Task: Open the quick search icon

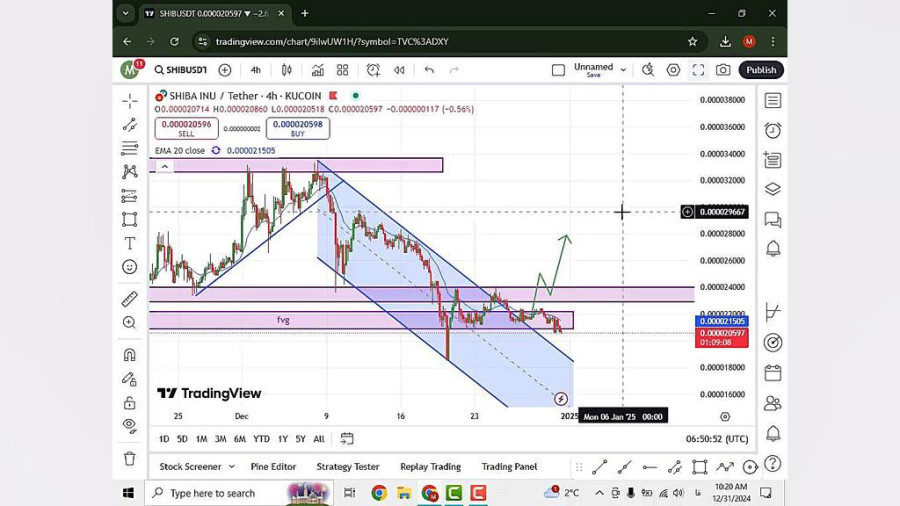Action: pyautogui.click(x=648, y=70)
